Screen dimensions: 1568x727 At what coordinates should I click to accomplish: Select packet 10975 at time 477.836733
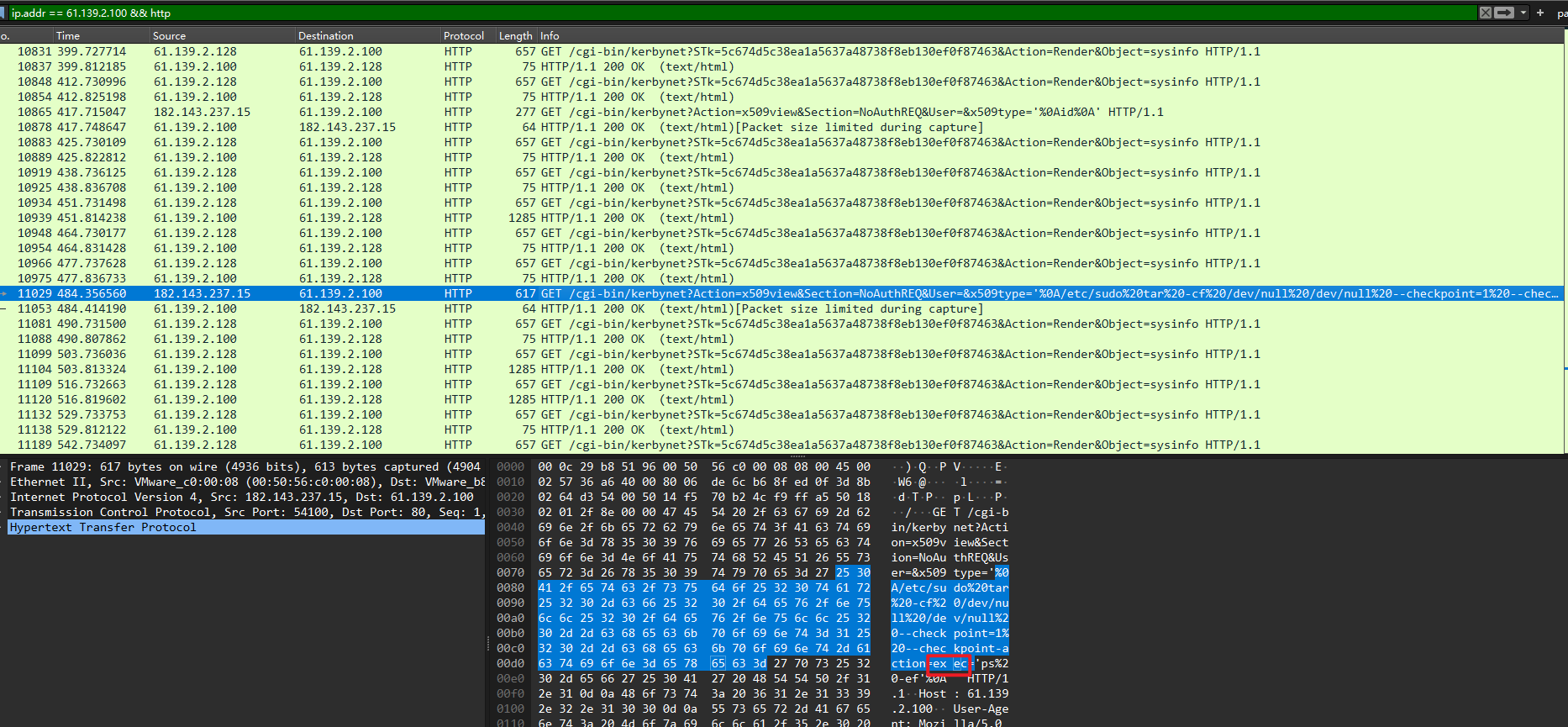[781, 278]
